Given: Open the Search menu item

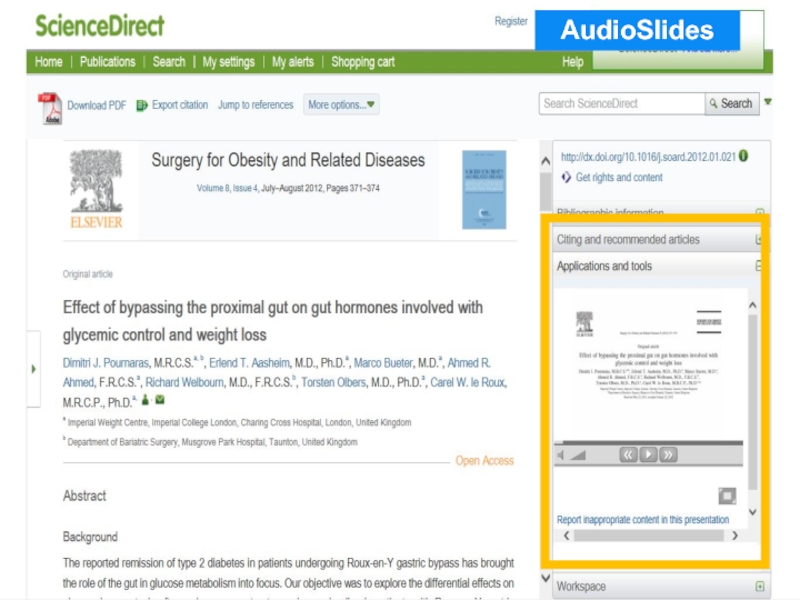Looking at the screenshot, I should coord(169,62).
